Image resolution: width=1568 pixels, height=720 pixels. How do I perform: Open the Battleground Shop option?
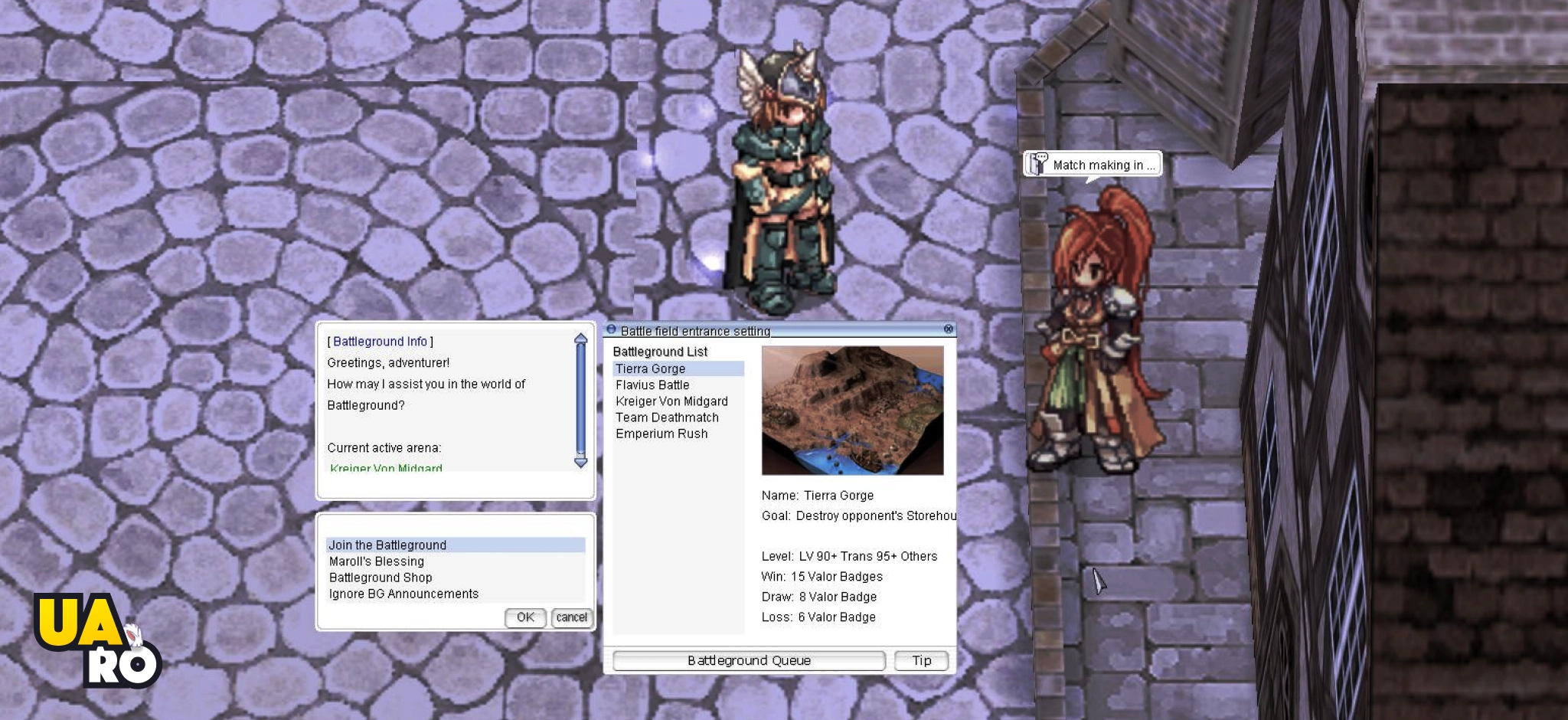coord(381,578)
